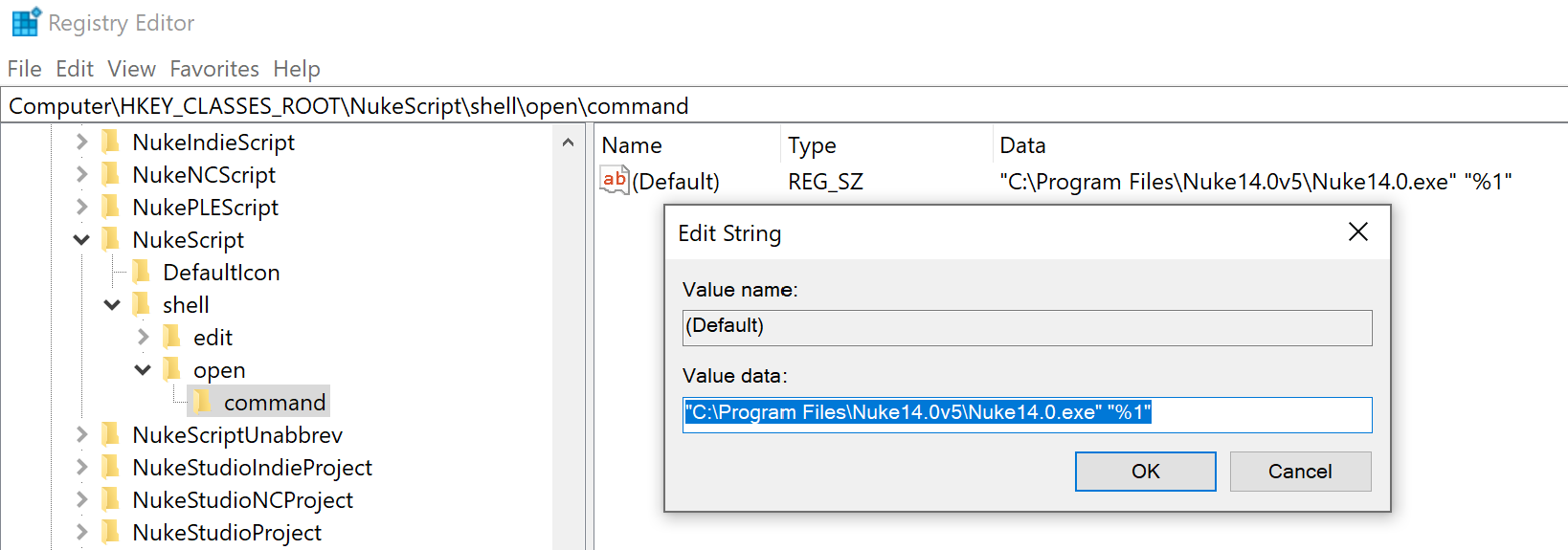
Task: Collapse the shell key
Action: [112, 304]
